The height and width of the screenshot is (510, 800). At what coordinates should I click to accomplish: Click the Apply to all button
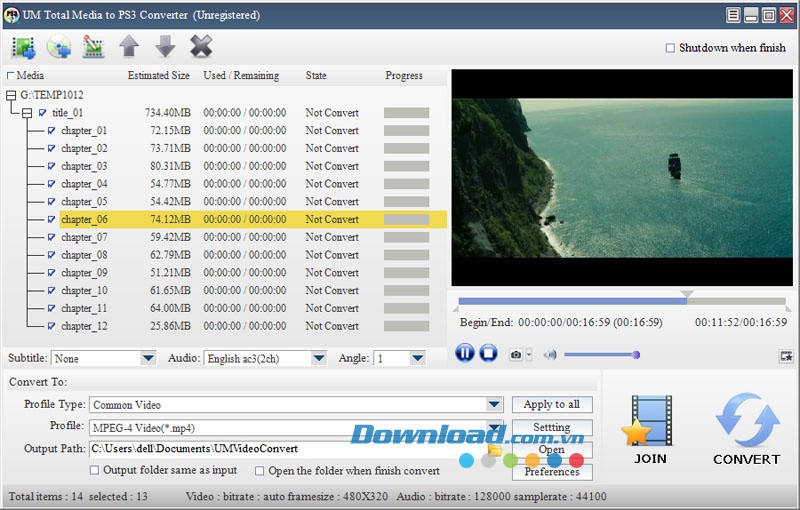coord(552,404)
